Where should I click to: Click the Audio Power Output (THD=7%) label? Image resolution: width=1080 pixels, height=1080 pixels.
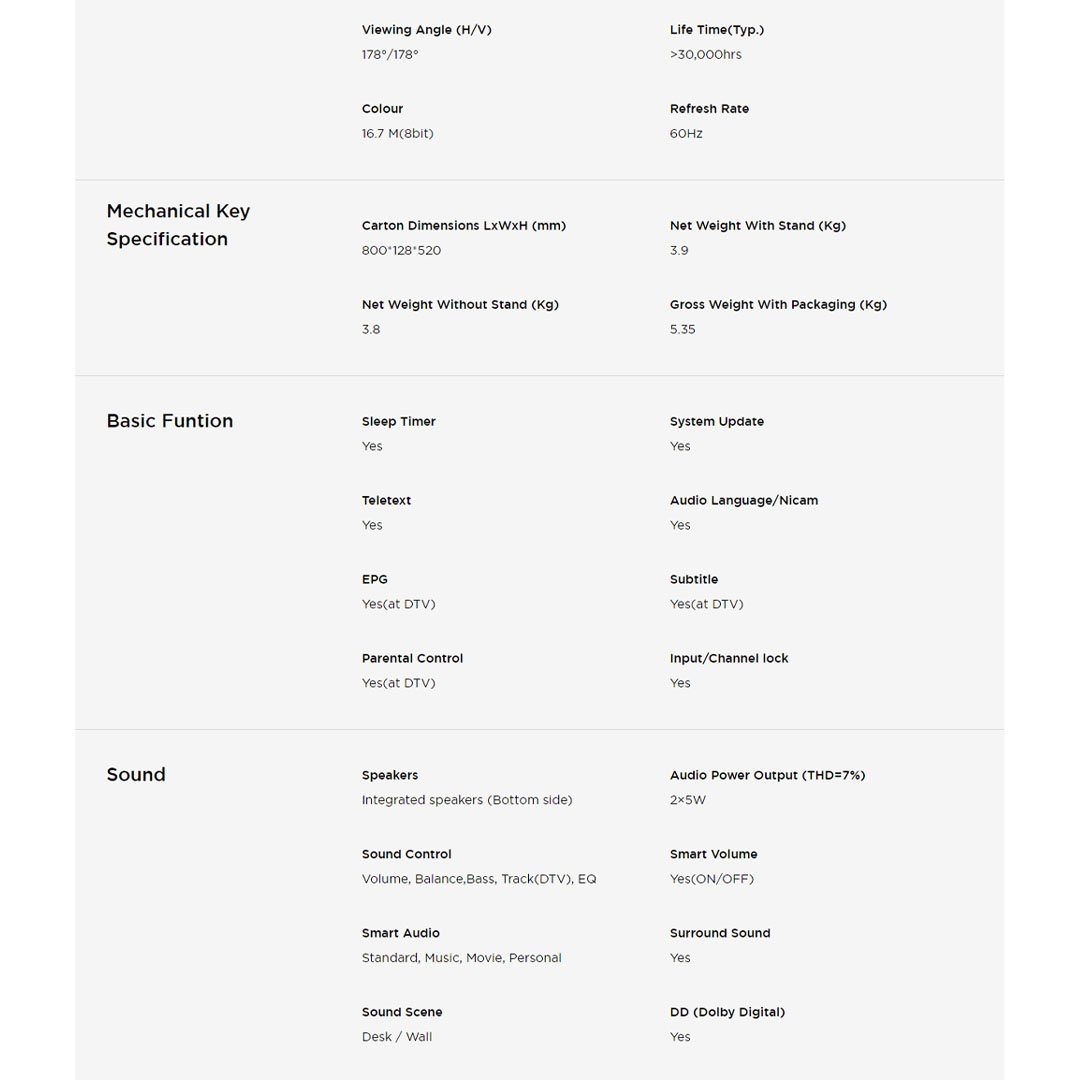[x=767, y=776]
